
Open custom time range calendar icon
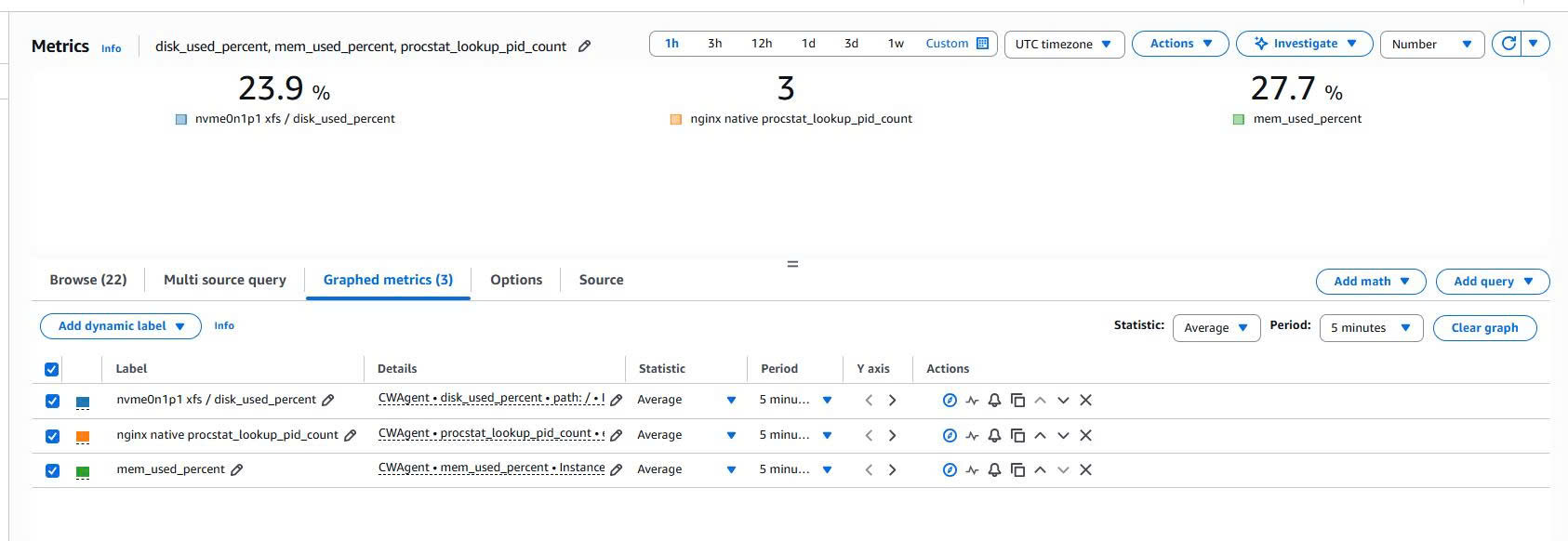982,44
